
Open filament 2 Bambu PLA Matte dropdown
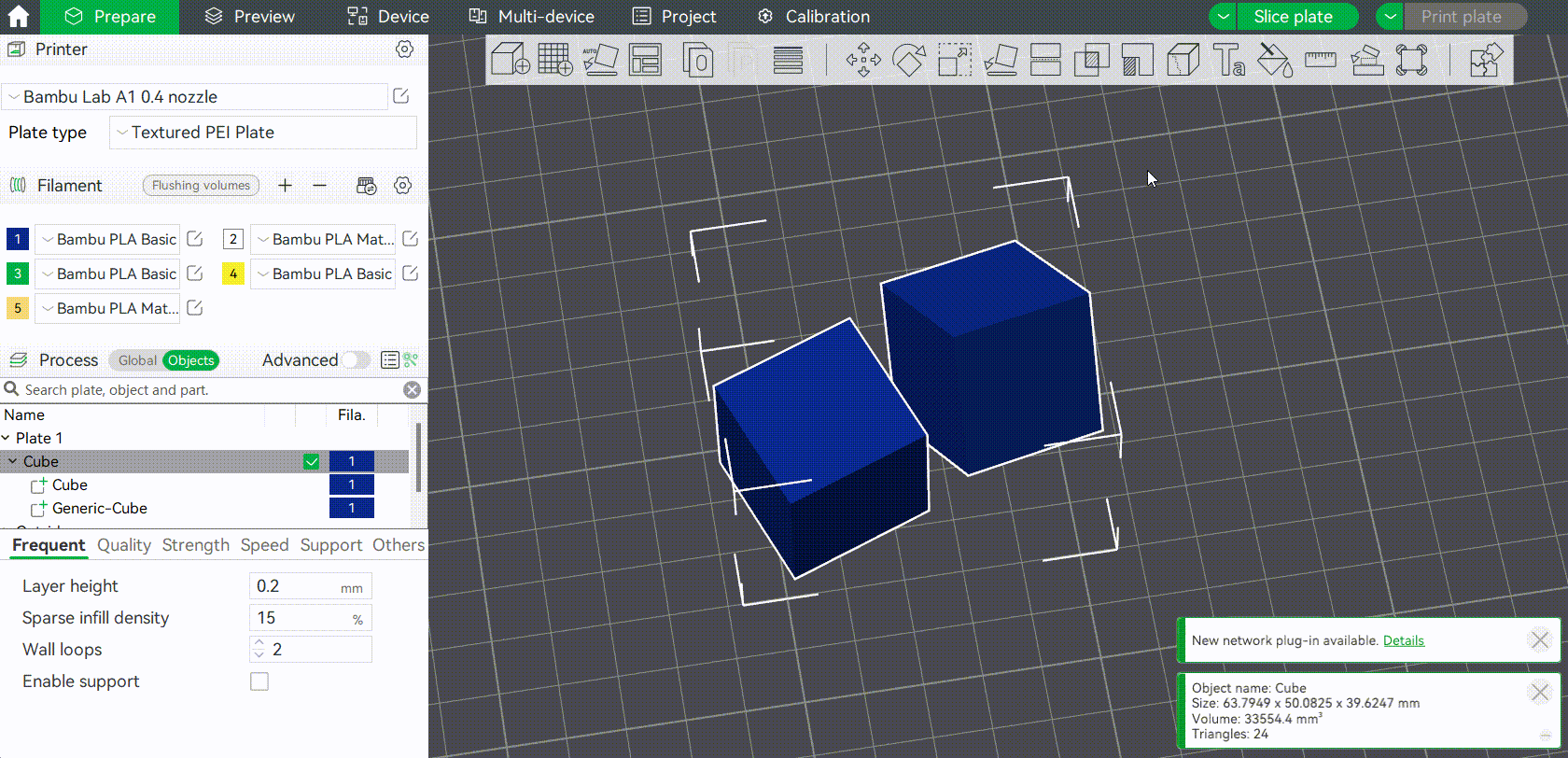[323, 239]
